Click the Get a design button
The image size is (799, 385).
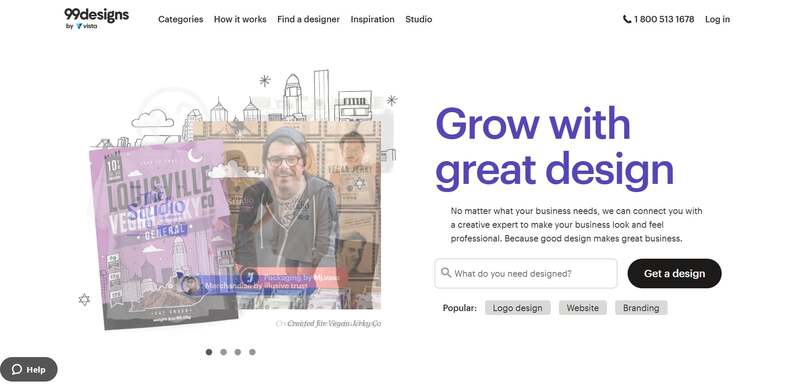675,273
